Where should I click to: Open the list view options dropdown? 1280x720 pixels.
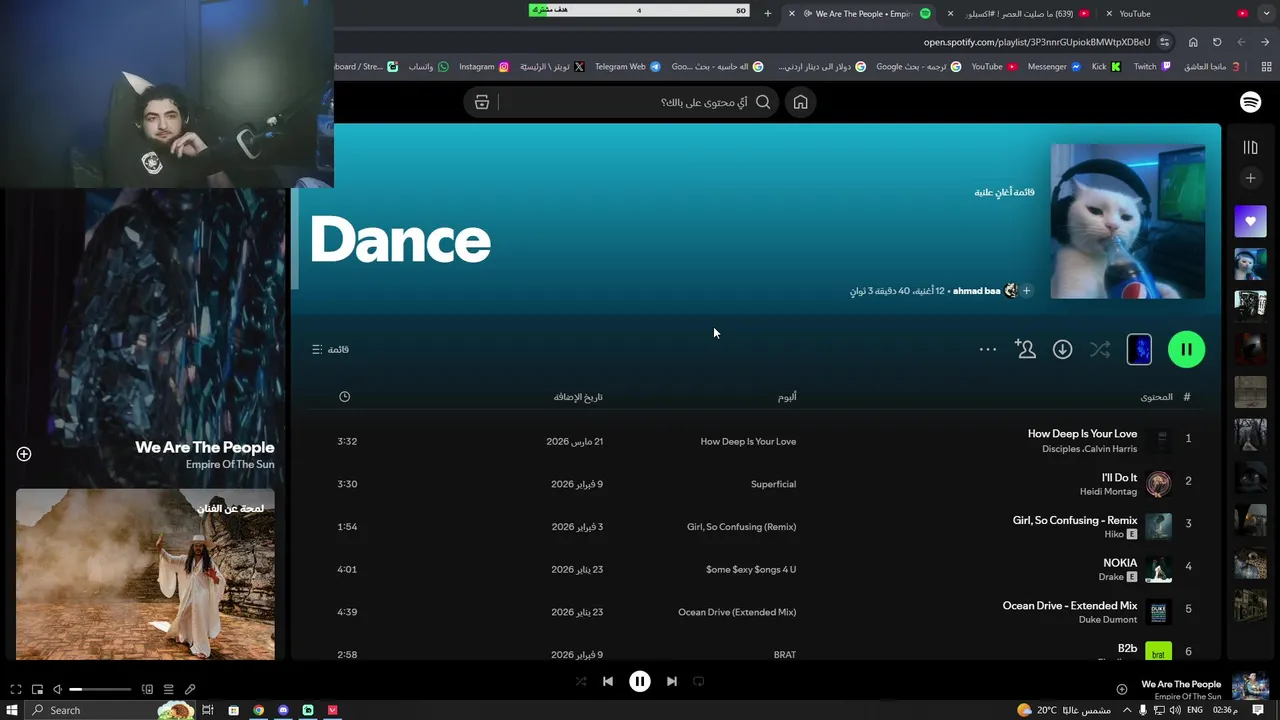(x=331, y=349)
